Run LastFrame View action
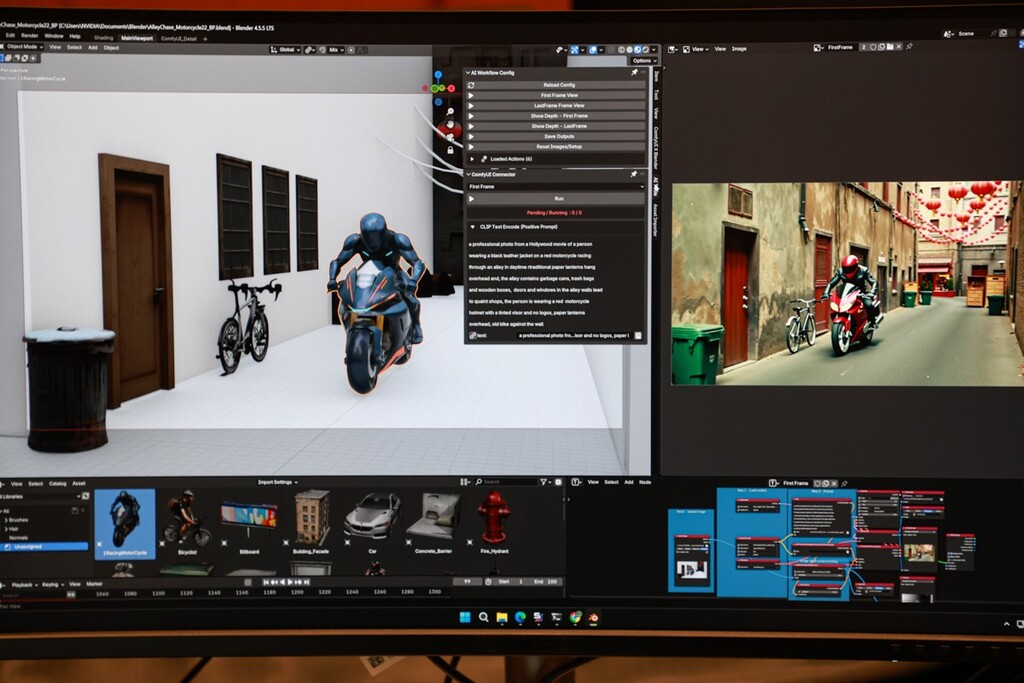This screenshot has height=683, width=1024. [558, 106]
